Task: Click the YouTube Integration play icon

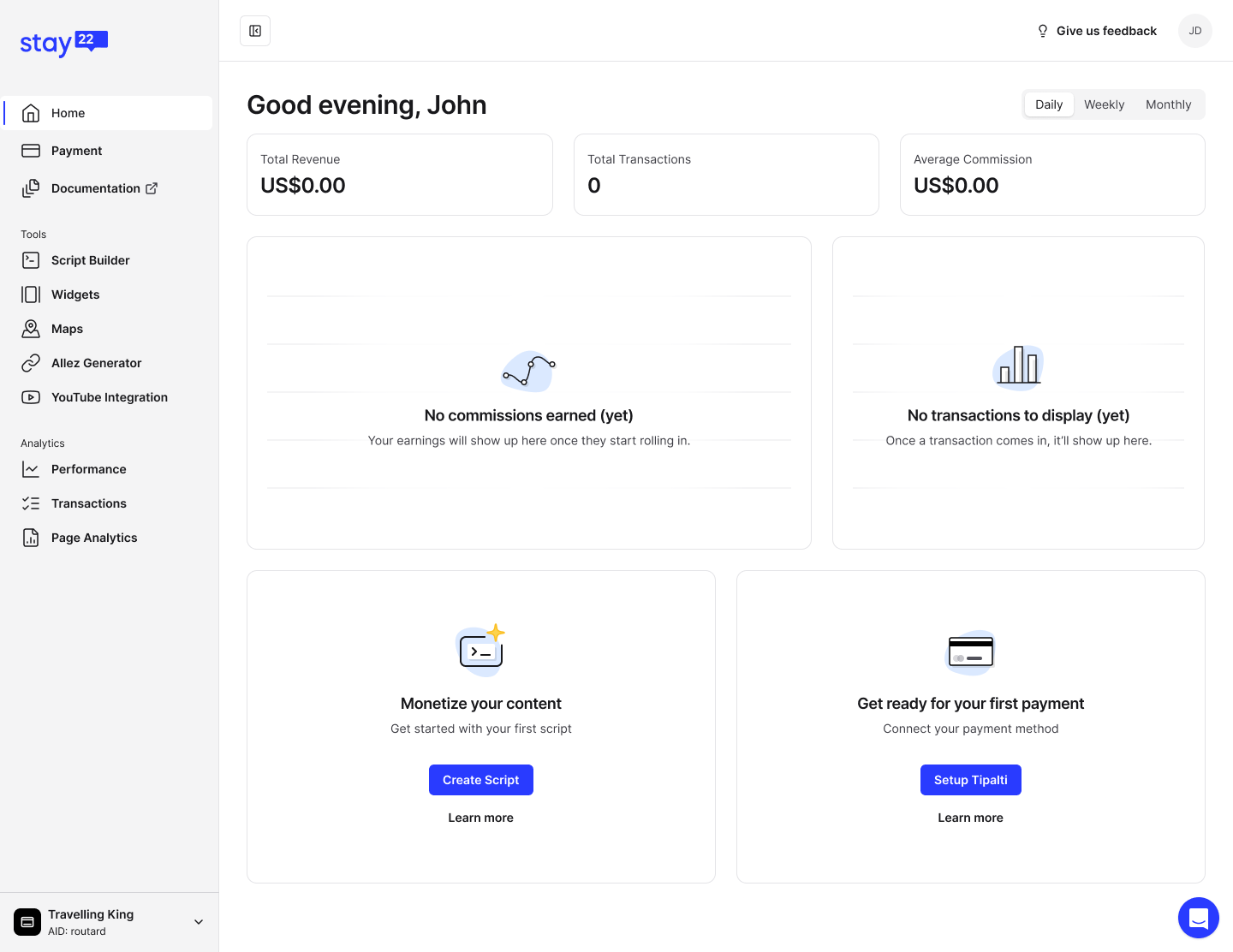Action: pos(31,397)
